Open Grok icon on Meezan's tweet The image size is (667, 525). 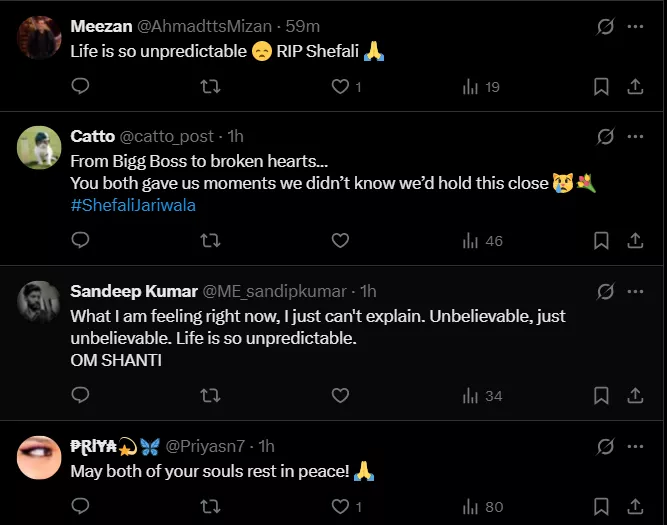tap(605, 27)
